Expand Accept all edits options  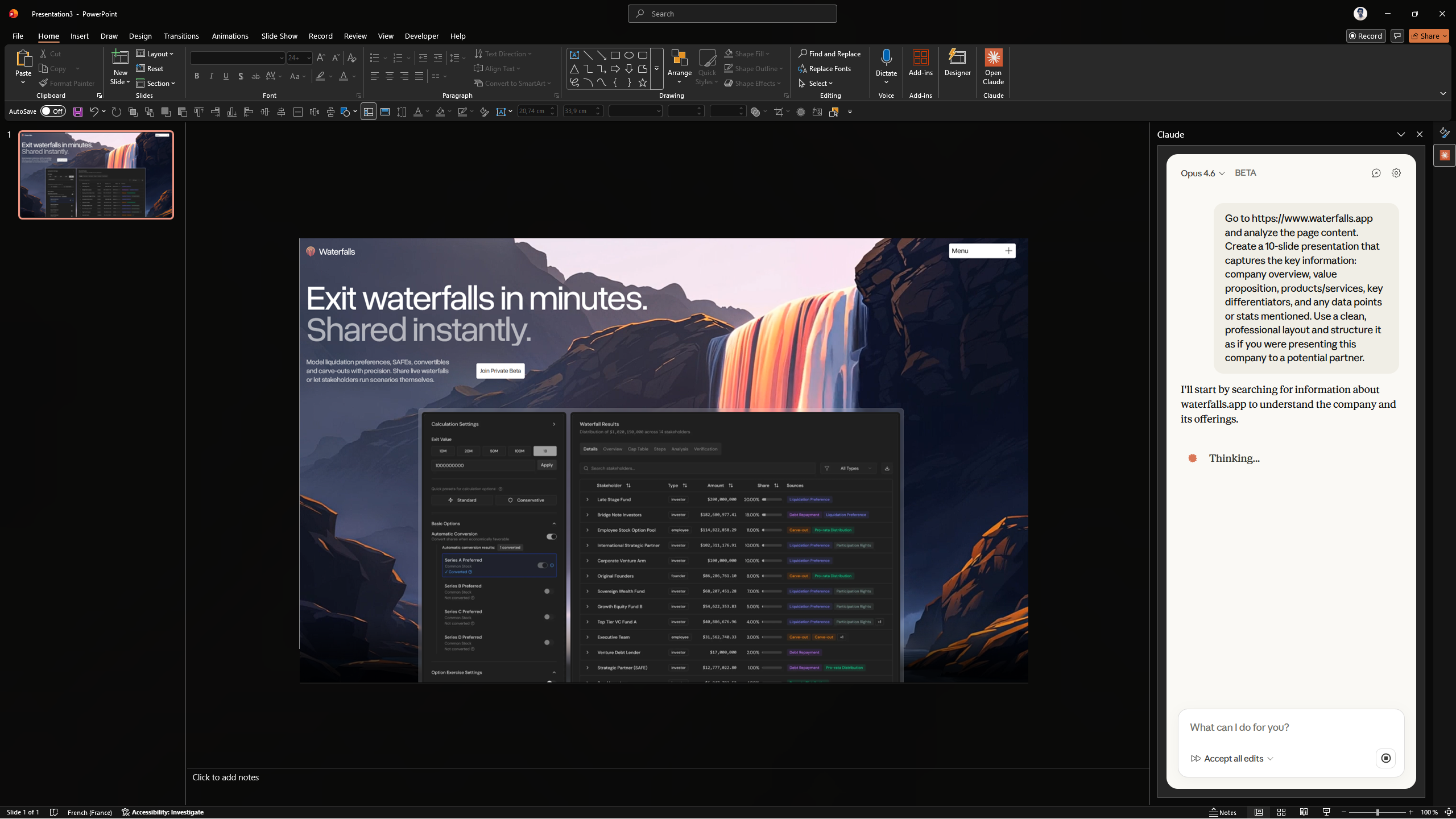pos(1271,759)
